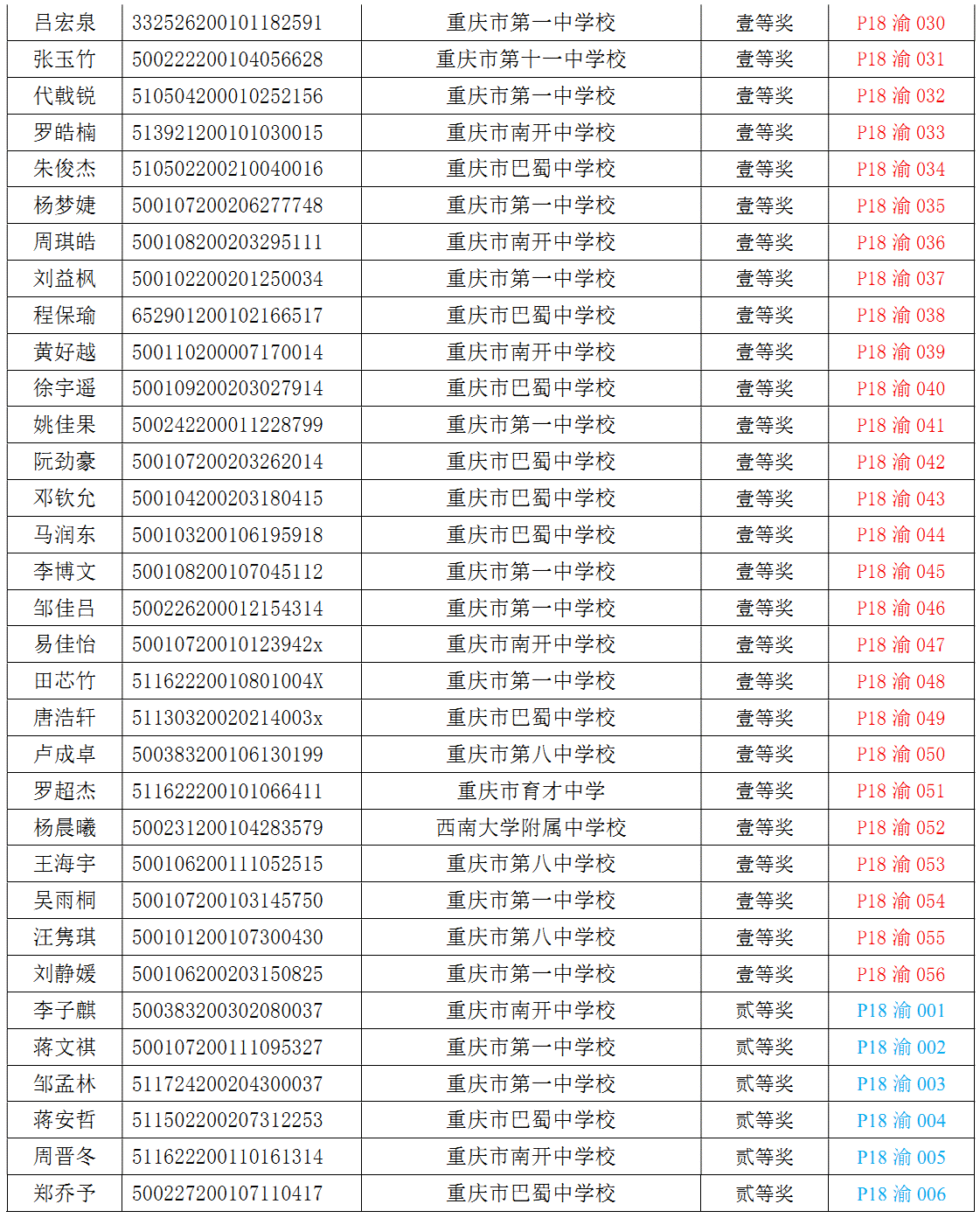
Task: Select the name 杨梦婕
Action: click(x=65, y=205)
